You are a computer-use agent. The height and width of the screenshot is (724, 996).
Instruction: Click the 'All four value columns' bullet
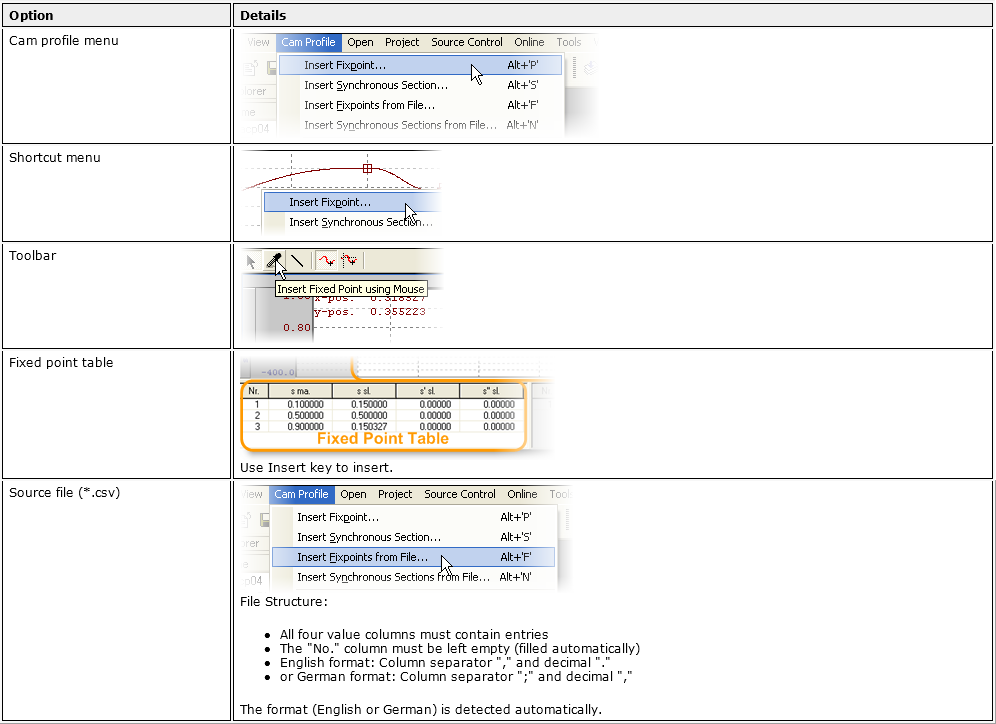point(414,634)
